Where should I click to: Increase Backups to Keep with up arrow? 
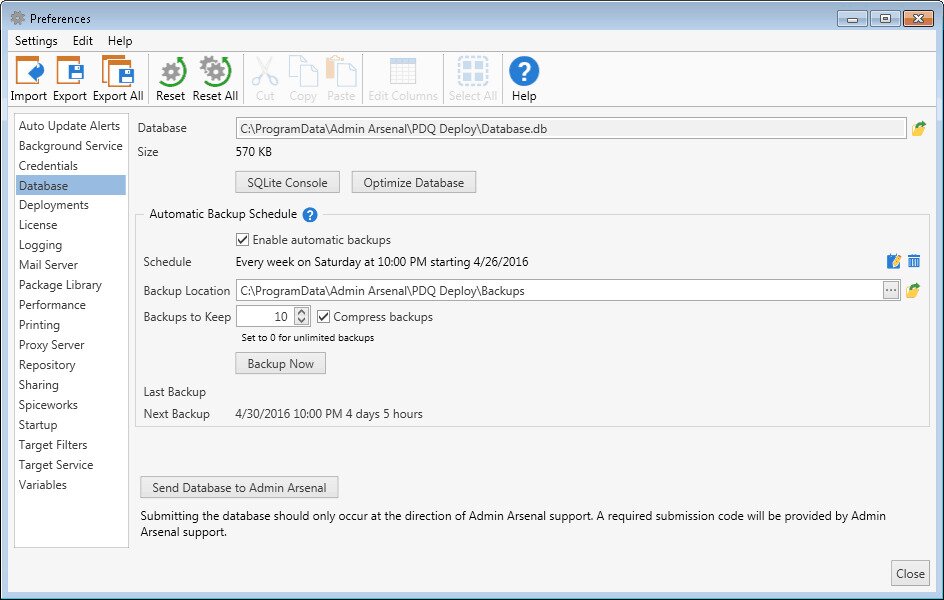click(x=302, y=312)
